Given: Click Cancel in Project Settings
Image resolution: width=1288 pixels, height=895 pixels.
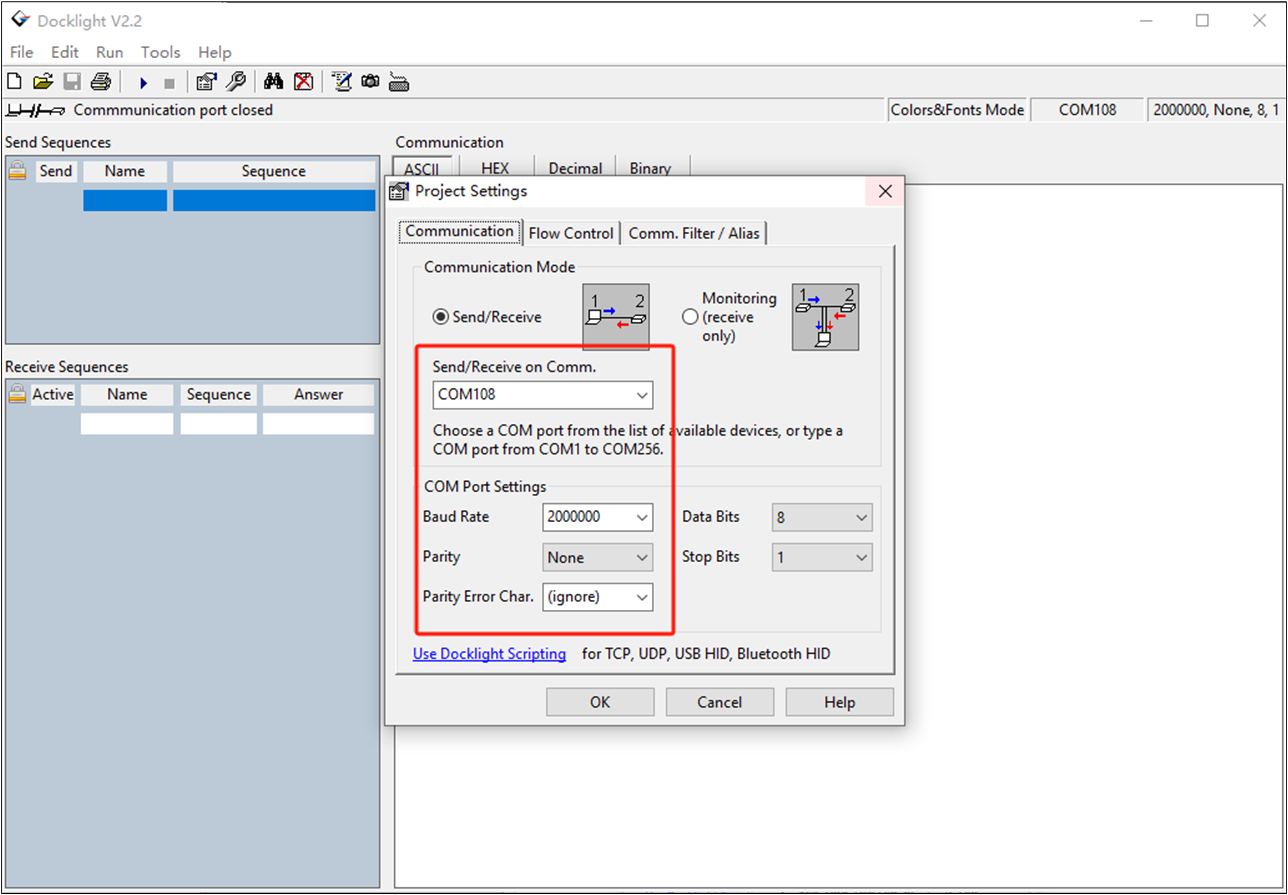Looking at the screenshot, I should (720, 702).
